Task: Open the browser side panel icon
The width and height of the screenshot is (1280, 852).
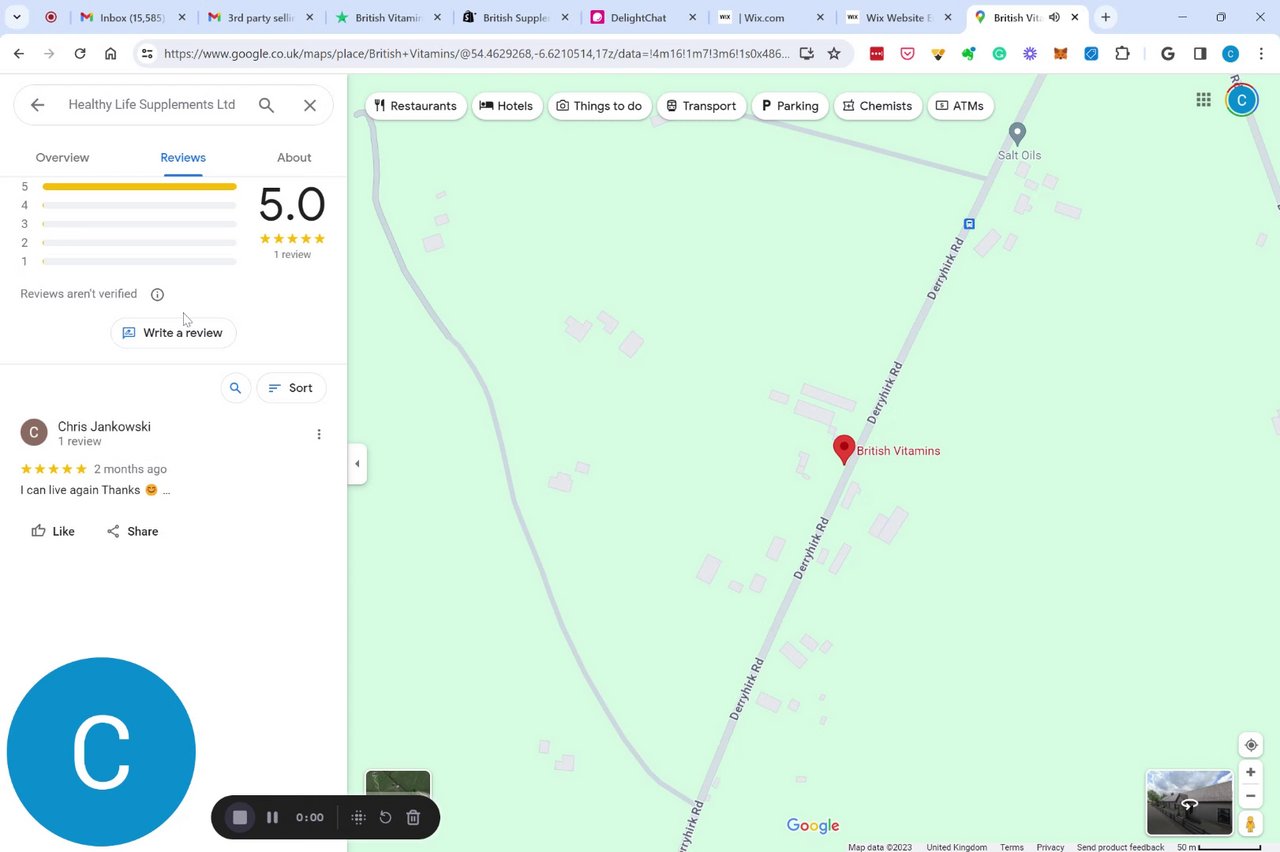Action: click(1200, 54)
